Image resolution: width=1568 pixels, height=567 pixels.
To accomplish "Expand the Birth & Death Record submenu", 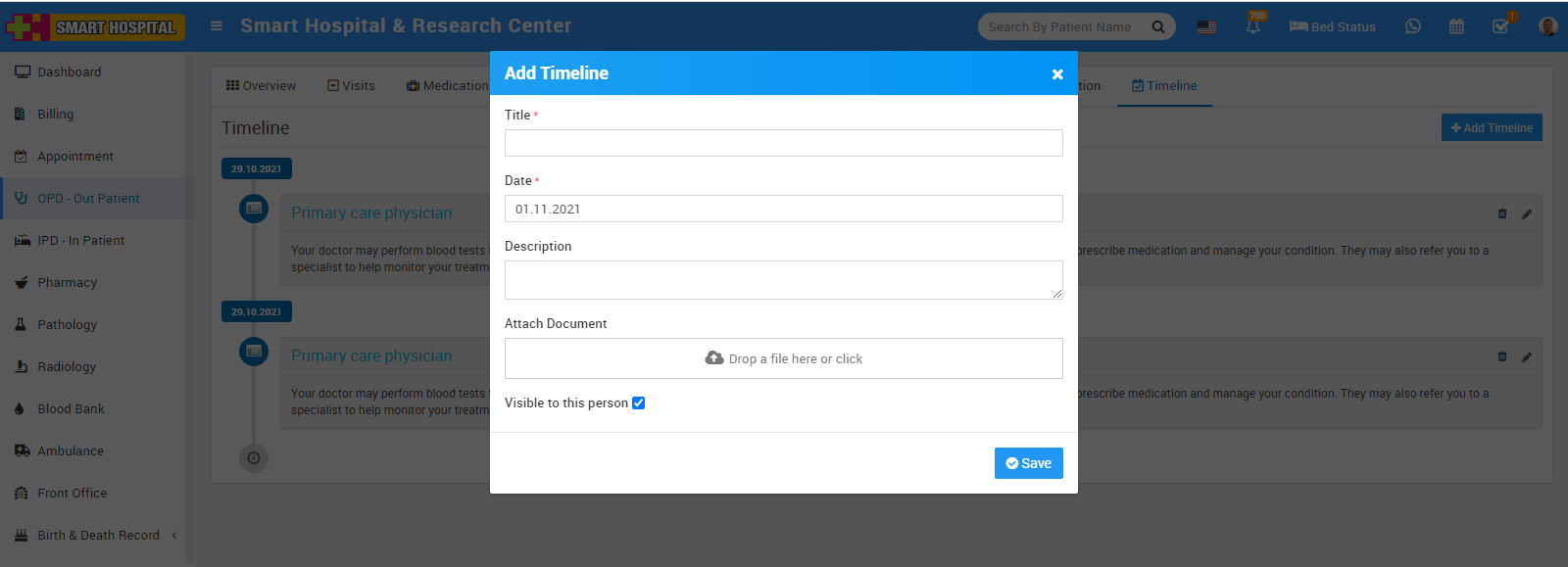I will coord(98,535).
